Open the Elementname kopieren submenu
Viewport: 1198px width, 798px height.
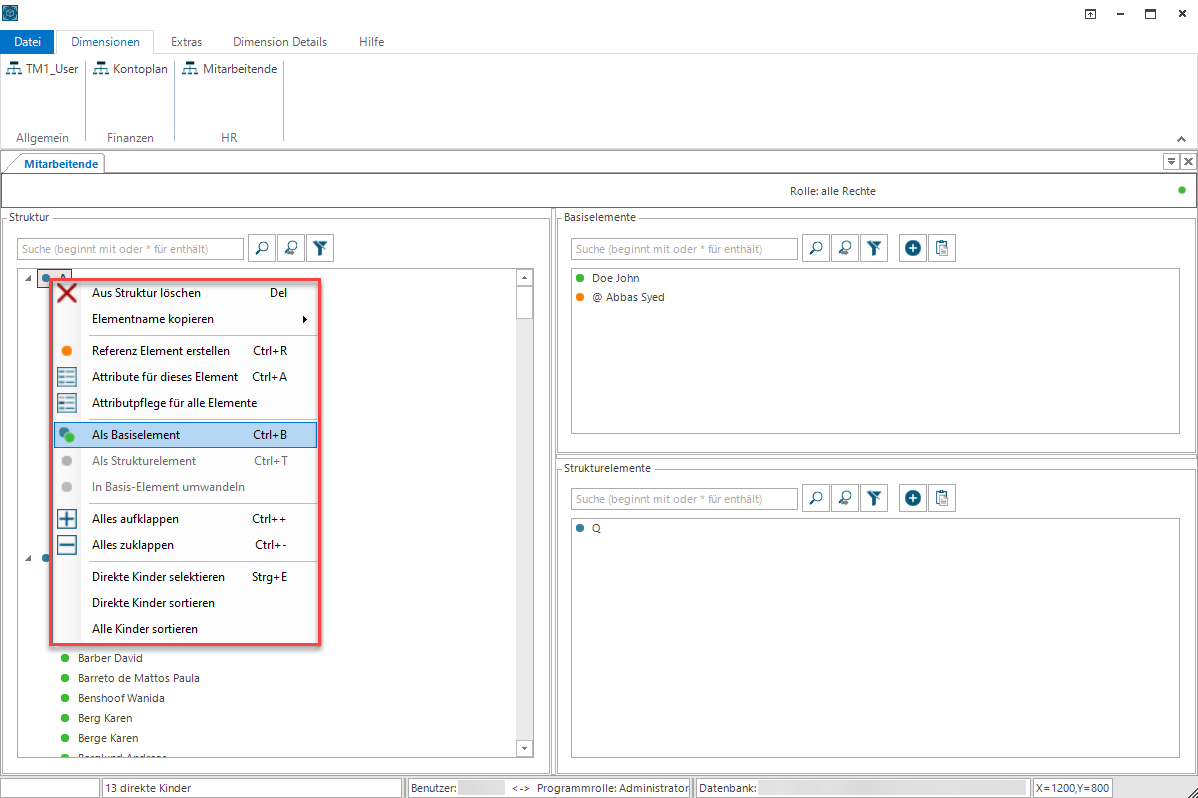click(x=186, y=319)
